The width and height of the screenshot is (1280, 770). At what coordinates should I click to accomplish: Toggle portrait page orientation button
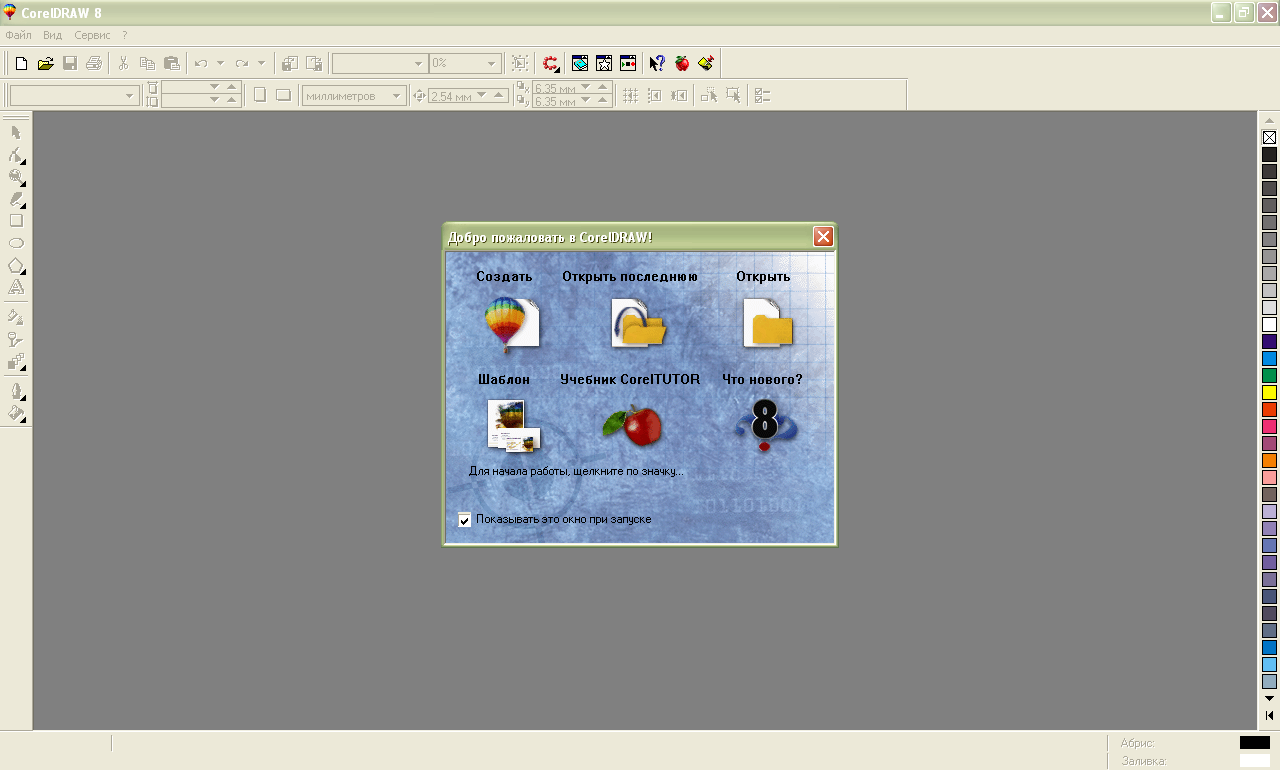tap(259, 95)
